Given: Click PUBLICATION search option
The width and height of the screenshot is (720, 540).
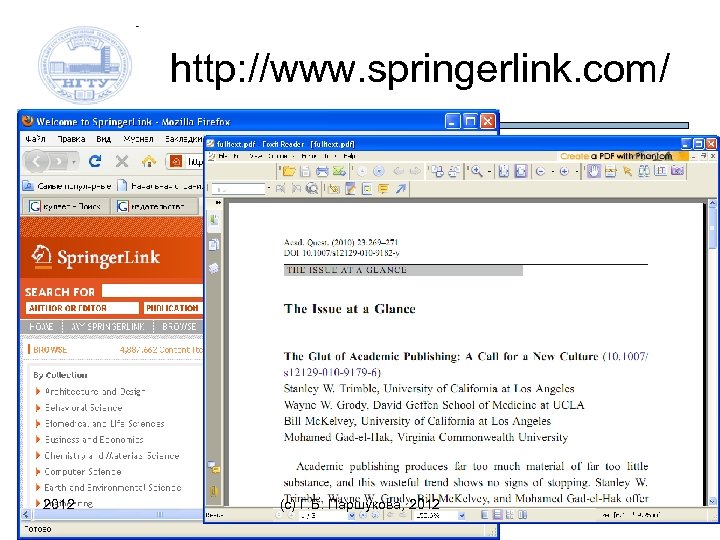Looking at the screenshot, I should (173, 308).
